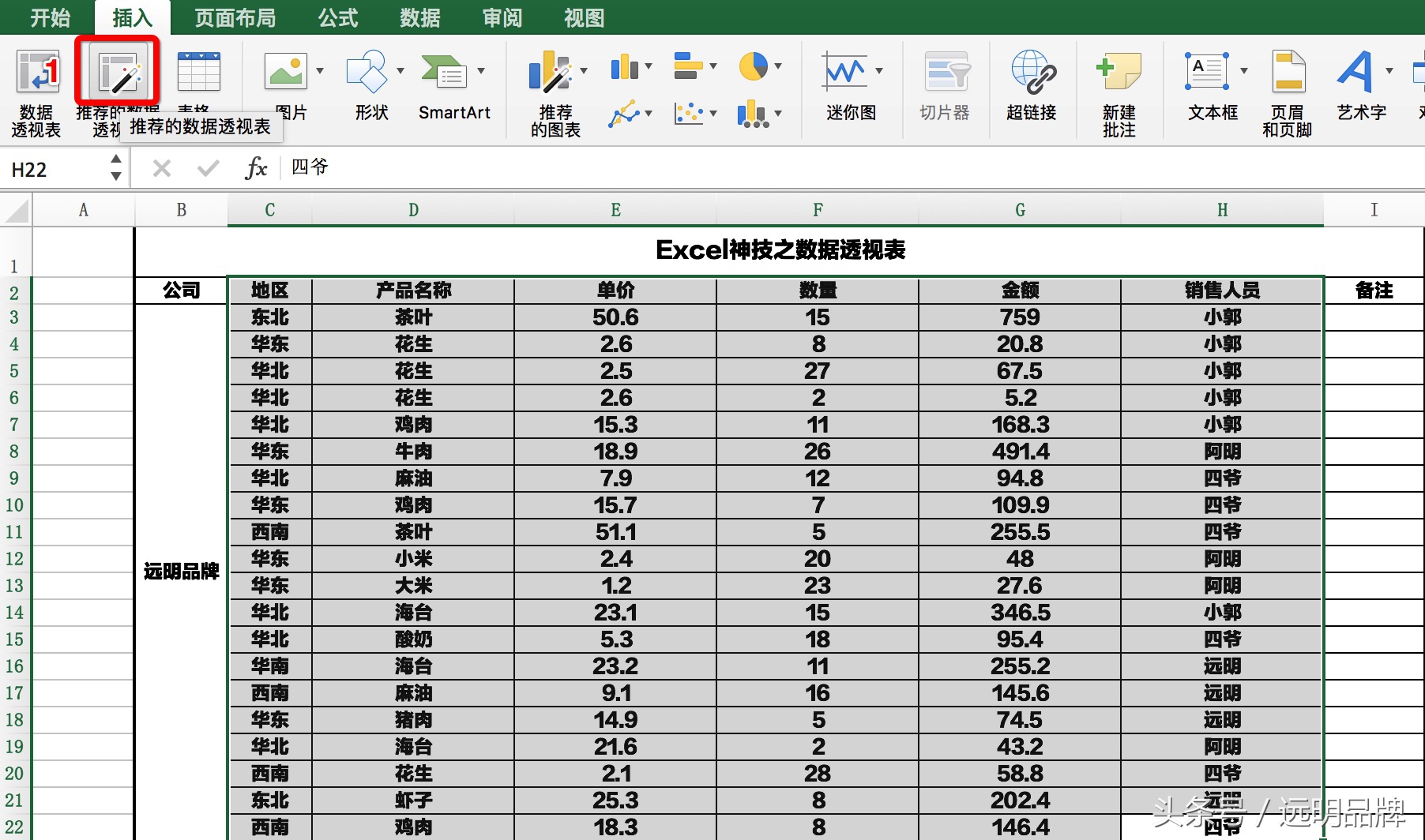Open the Shapes (形状) gallery
This screenshot has width=1425, height=840.
[x=367, y=71]
